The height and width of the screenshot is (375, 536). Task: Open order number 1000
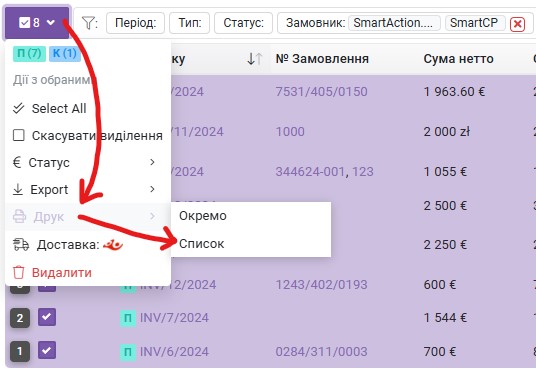click(290, 132)
